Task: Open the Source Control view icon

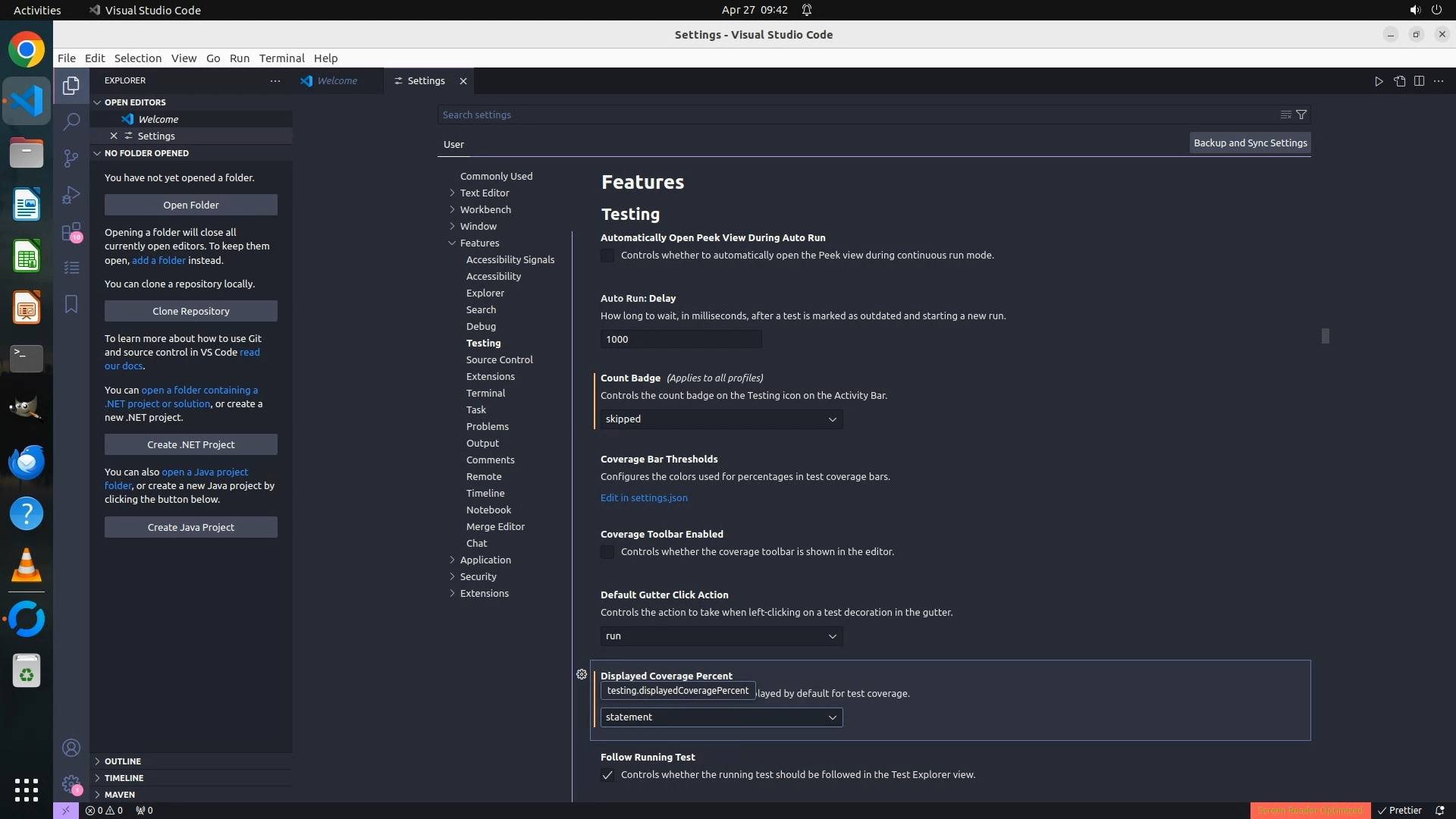Action: coord(71,158)
